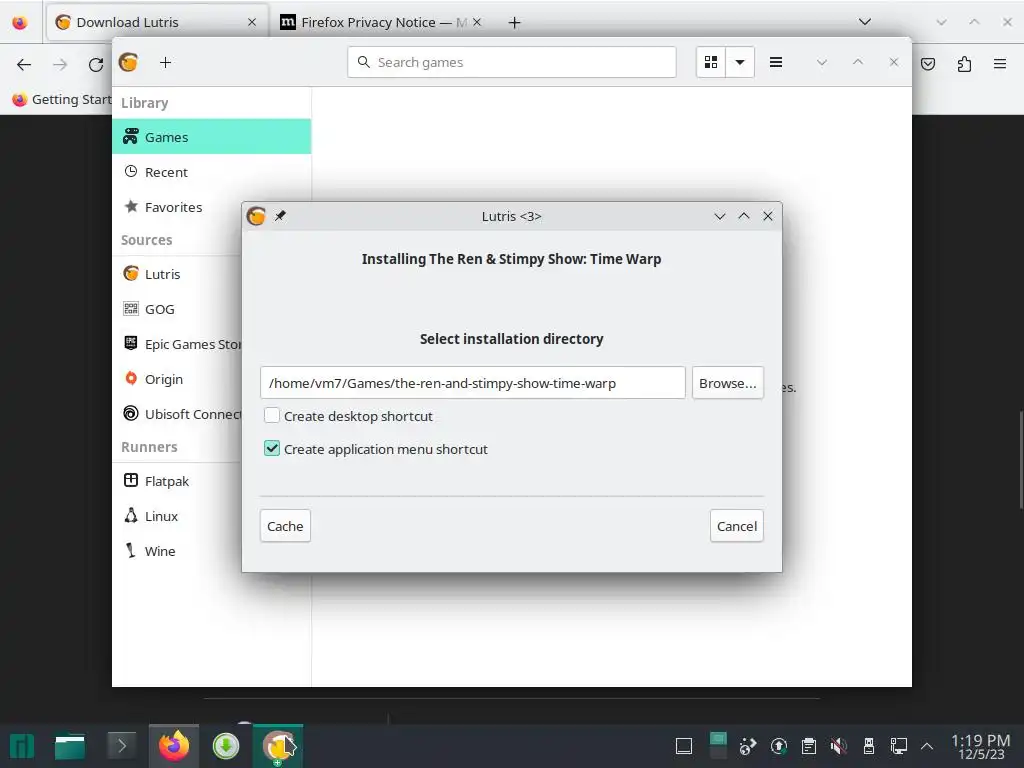Click muted volume tray icon

point(839,746)
